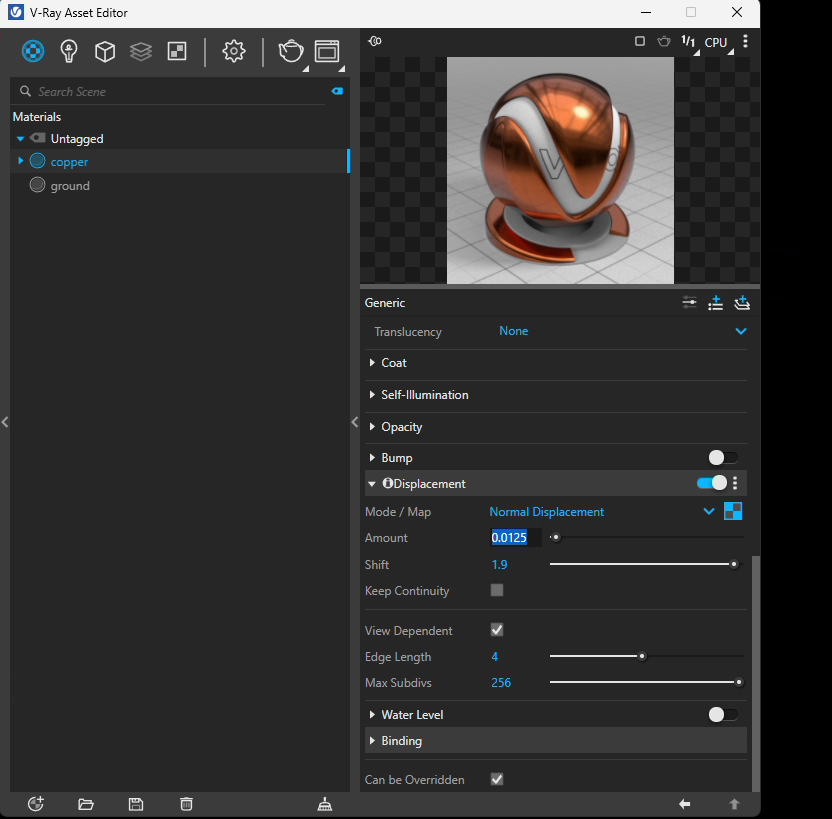This screenshot has width=832, height=819.
Task: Open the Translucency None dropdown
Action: pyautogui.click(x=622, y=331)
